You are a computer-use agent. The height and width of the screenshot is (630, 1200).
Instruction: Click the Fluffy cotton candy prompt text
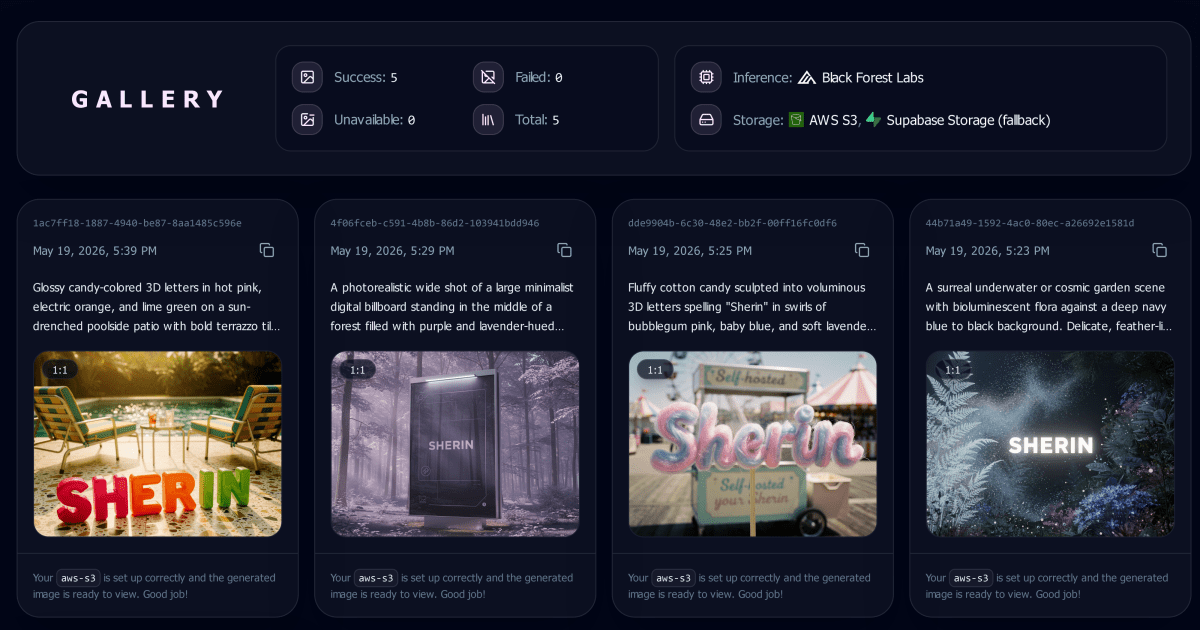tap(752, 306)
